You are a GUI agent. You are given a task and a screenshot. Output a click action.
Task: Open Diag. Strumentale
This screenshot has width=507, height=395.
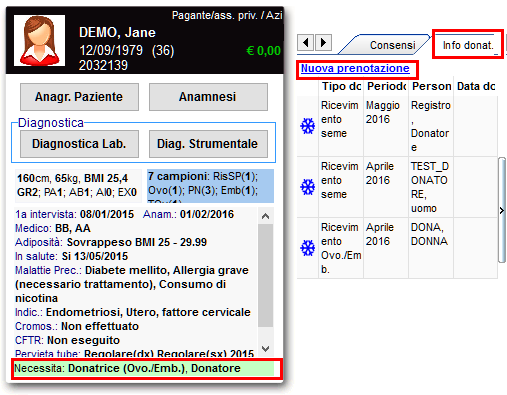tap(208, 144)
